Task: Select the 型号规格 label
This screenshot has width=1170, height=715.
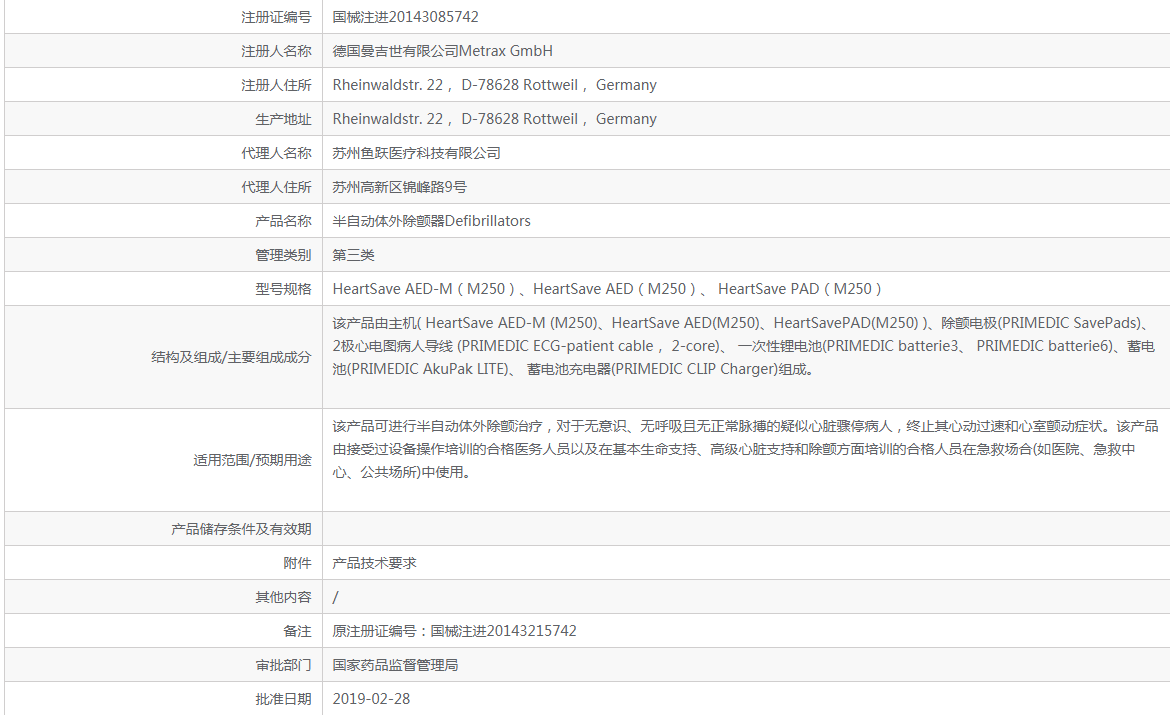Action: tap(284, 290)
